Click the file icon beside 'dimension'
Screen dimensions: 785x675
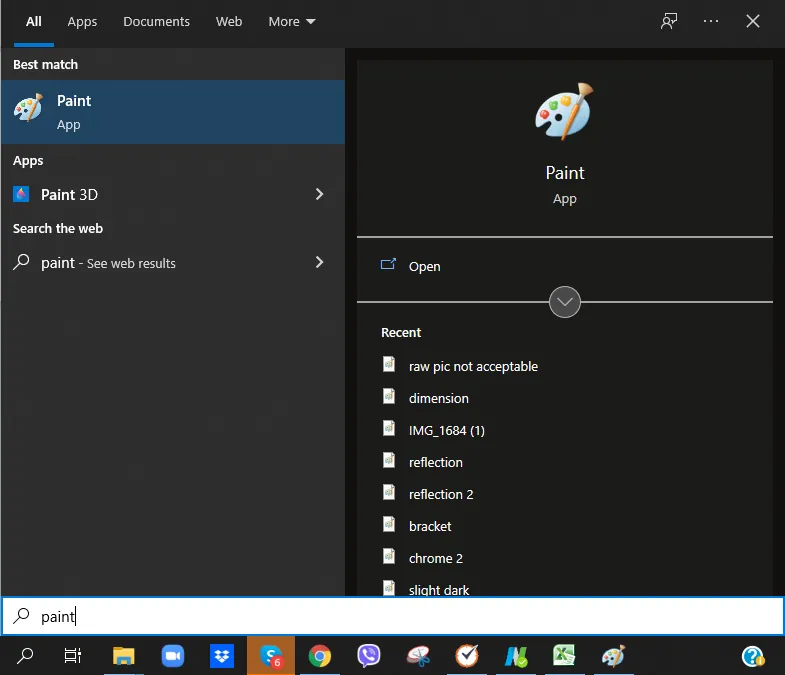click(389, 396)
